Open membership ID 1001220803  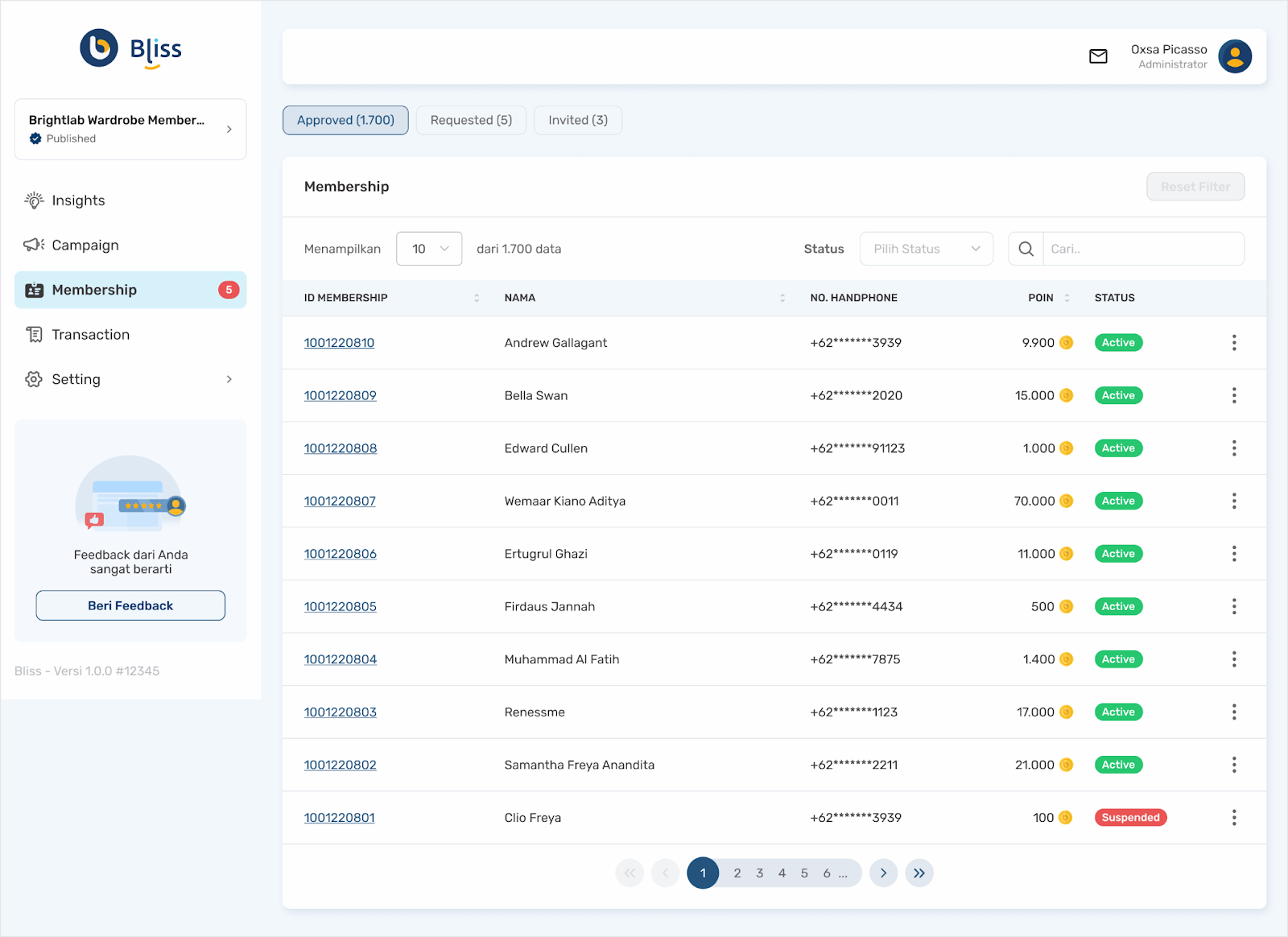pyautogui.click(x=341, y=712)
